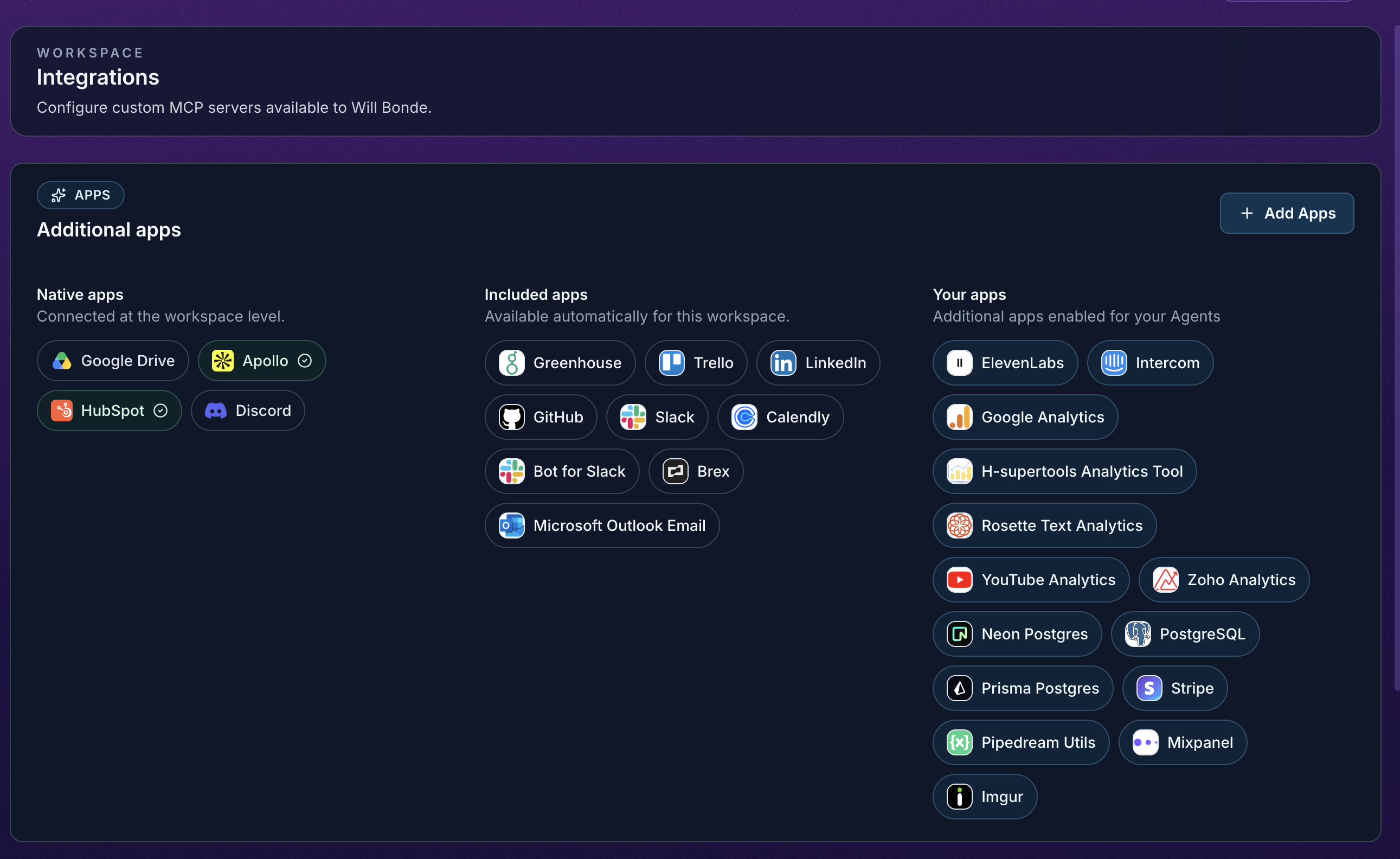This screenshot has width=1400, height=859.
Task: Click the LinkedIn chip label
Action: coord(835,362)
